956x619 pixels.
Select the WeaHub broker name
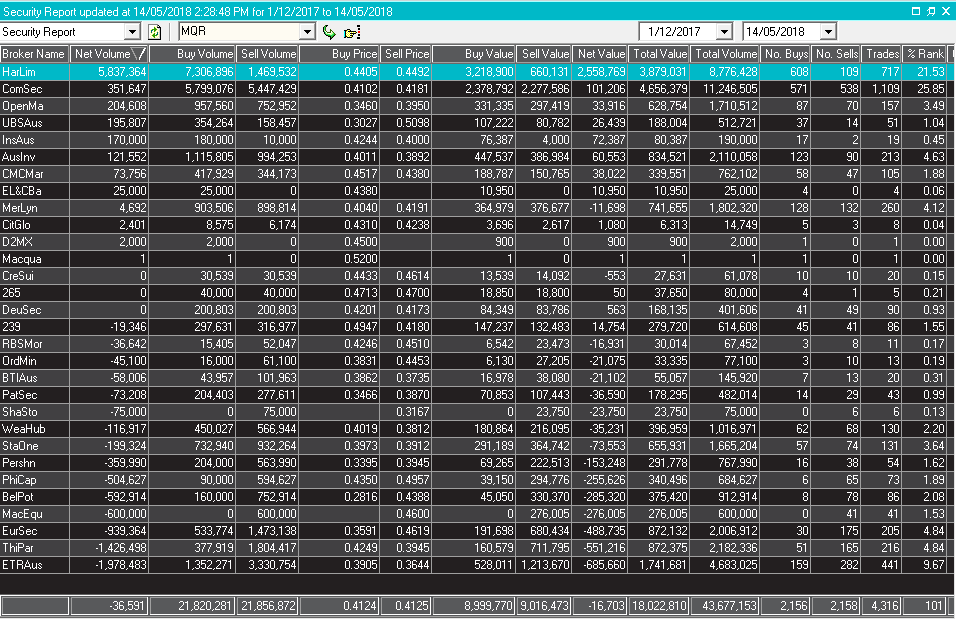pos(24,430)
